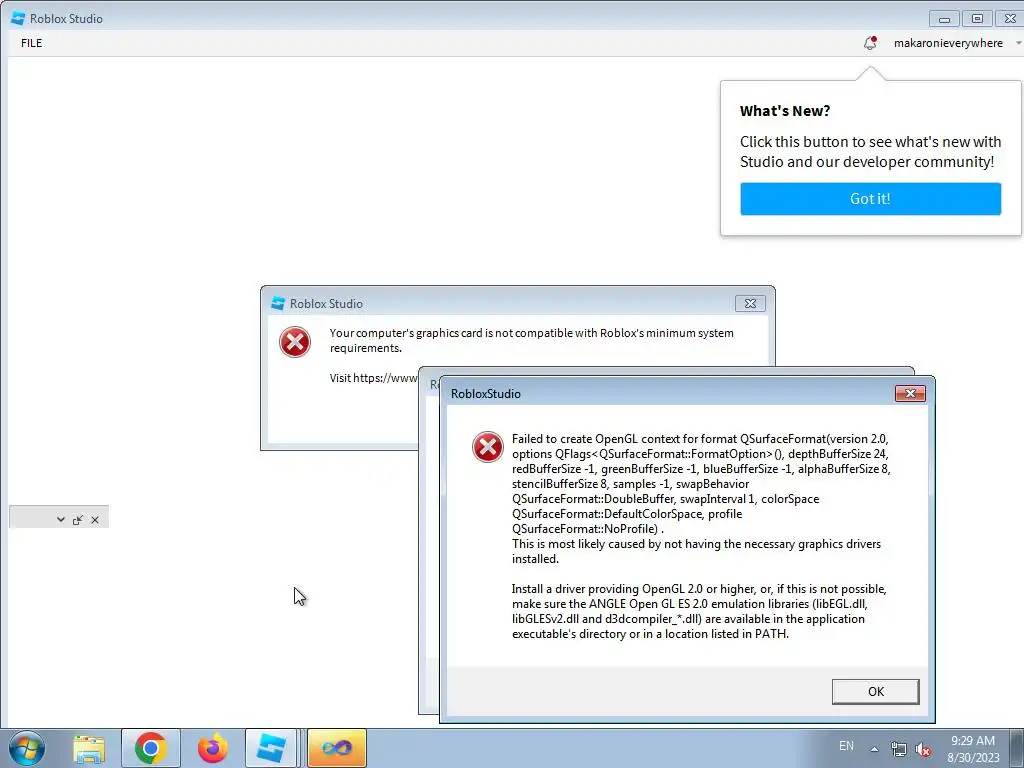Click the red error icon in OpenGL dialog
This screenshot has width=1024, height=768.
[488, 447]
